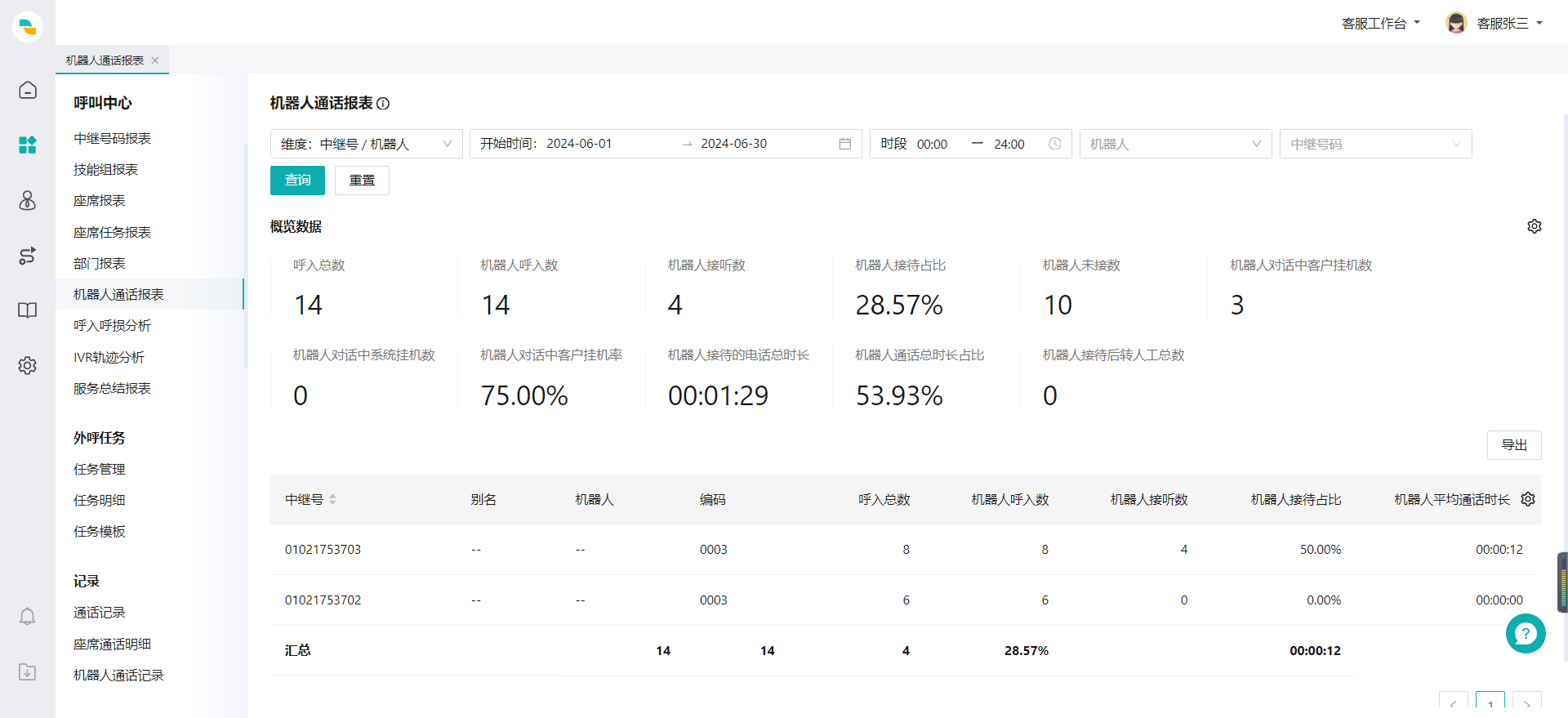Click the sidebar vertical scrollbar
The height and width of the screenshot is (718, 1568).
pyautogui.click(x=245, y=256)
